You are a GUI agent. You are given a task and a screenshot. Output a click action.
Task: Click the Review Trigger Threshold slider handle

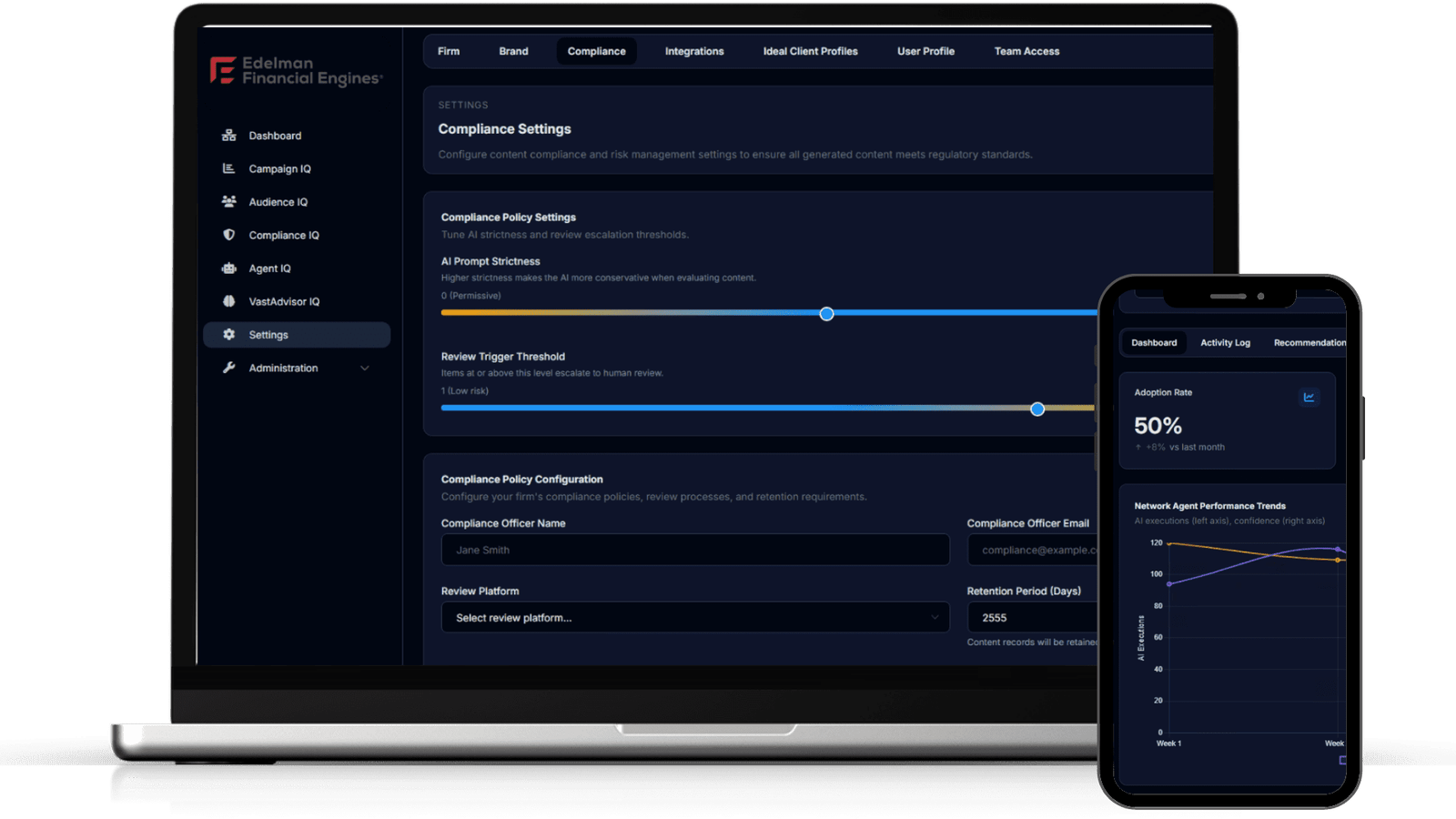[1037, 409]
